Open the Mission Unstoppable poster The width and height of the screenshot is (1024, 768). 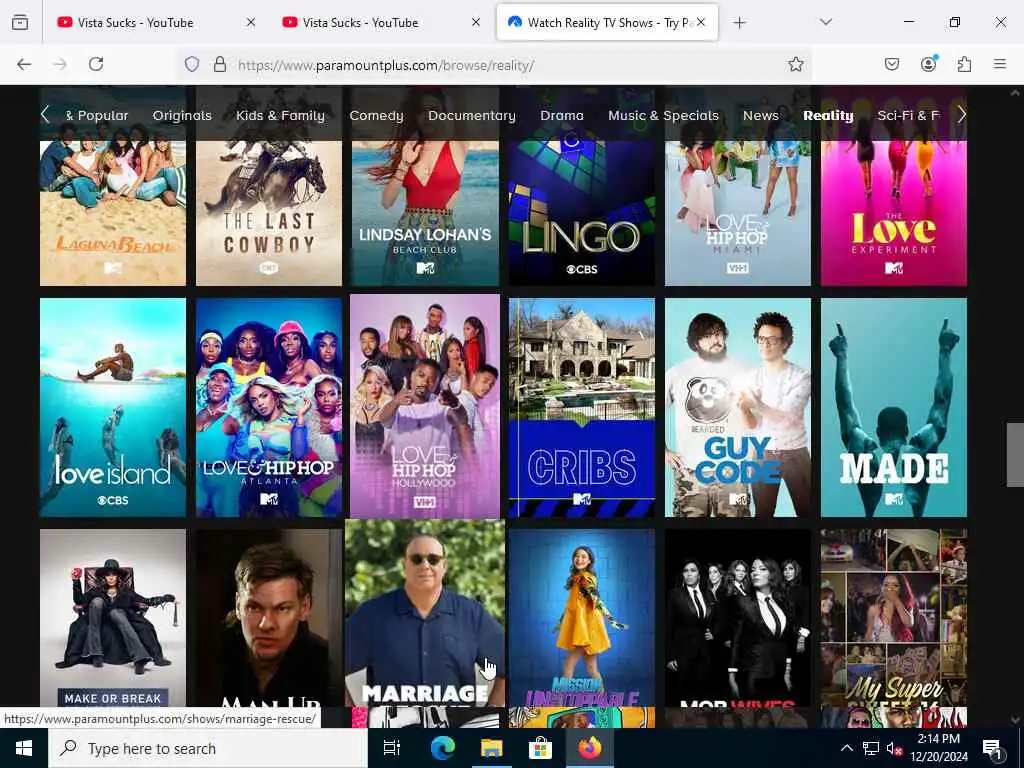(x=581, y=618)
